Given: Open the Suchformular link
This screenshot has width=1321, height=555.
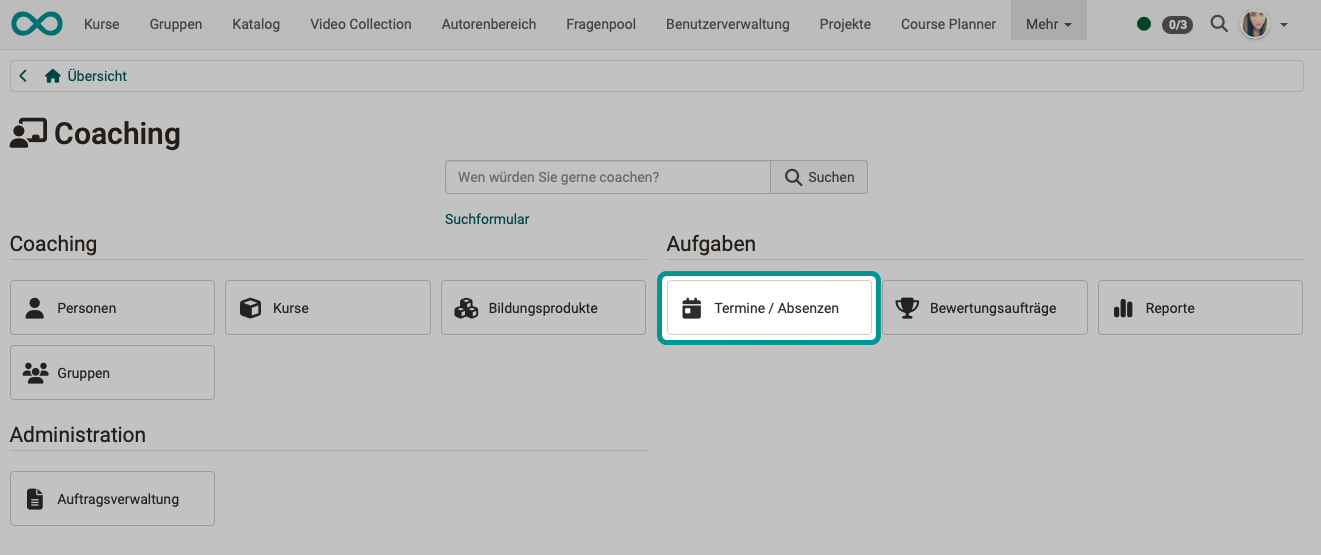Looking at the screenshot, I should pos(487,219).
